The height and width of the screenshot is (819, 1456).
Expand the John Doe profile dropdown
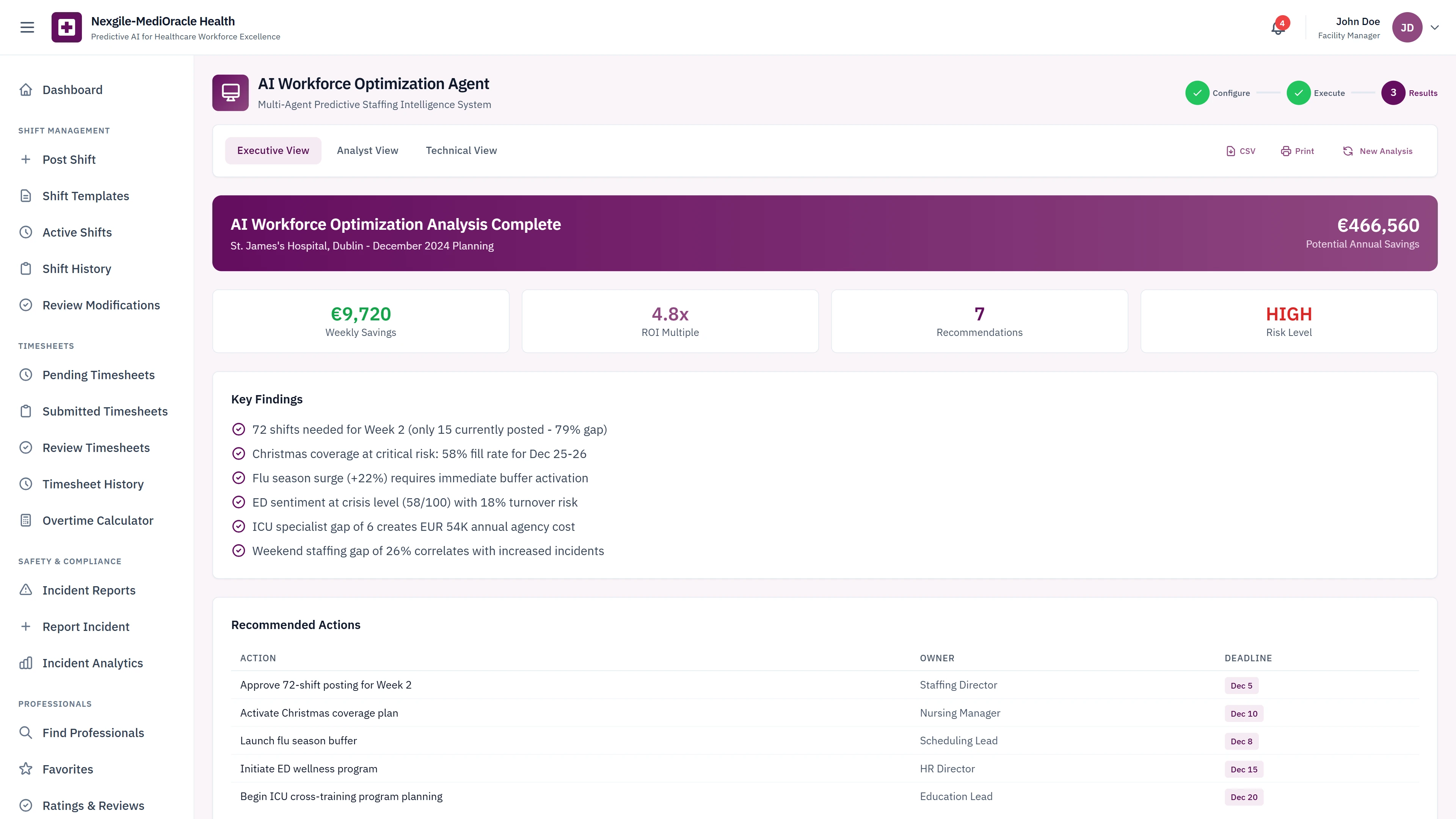tap(1407, 27)
